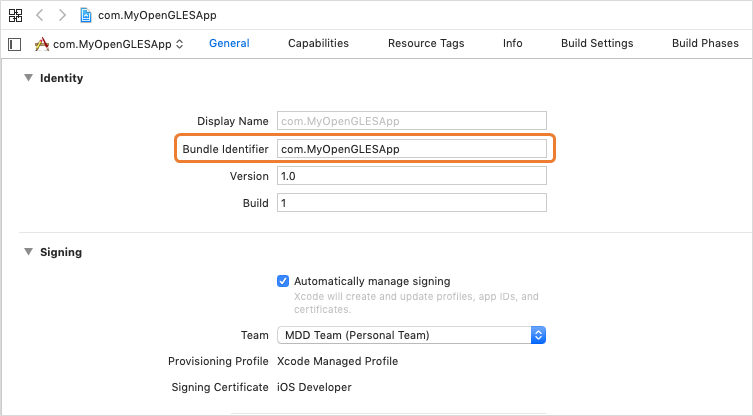Image resolution: width=753 pixels, height=416 pixels.
Task: Go forward with the right chevron
Action: [x=62, y=16]
